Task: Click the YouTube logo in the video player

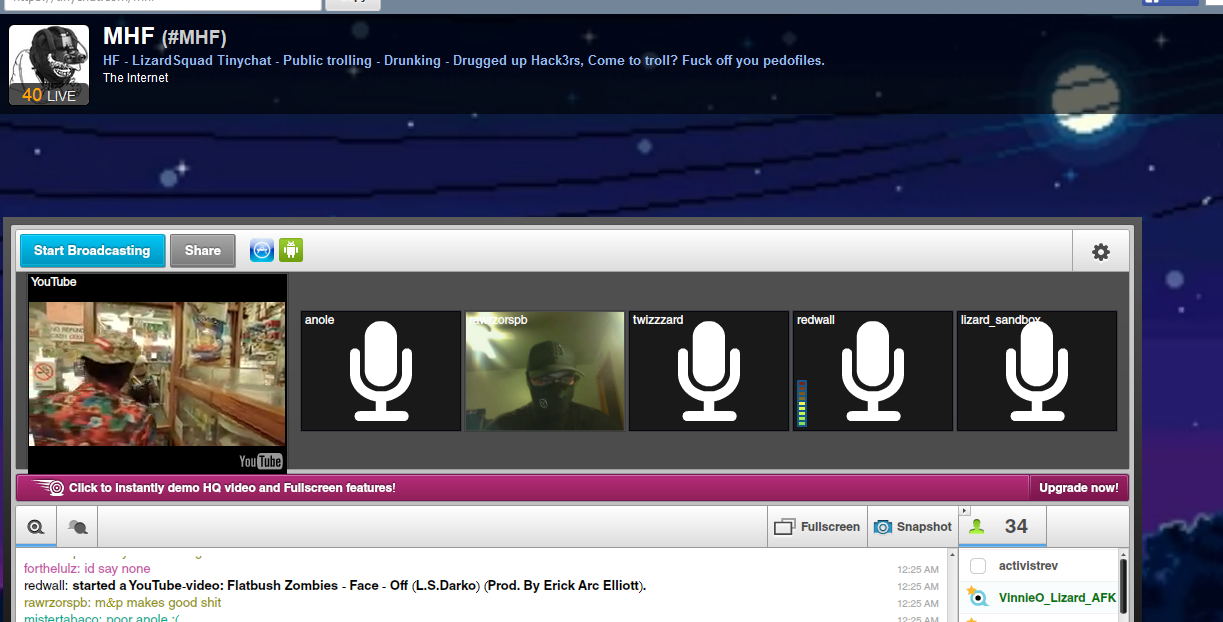Action: [x=261, y=461]
